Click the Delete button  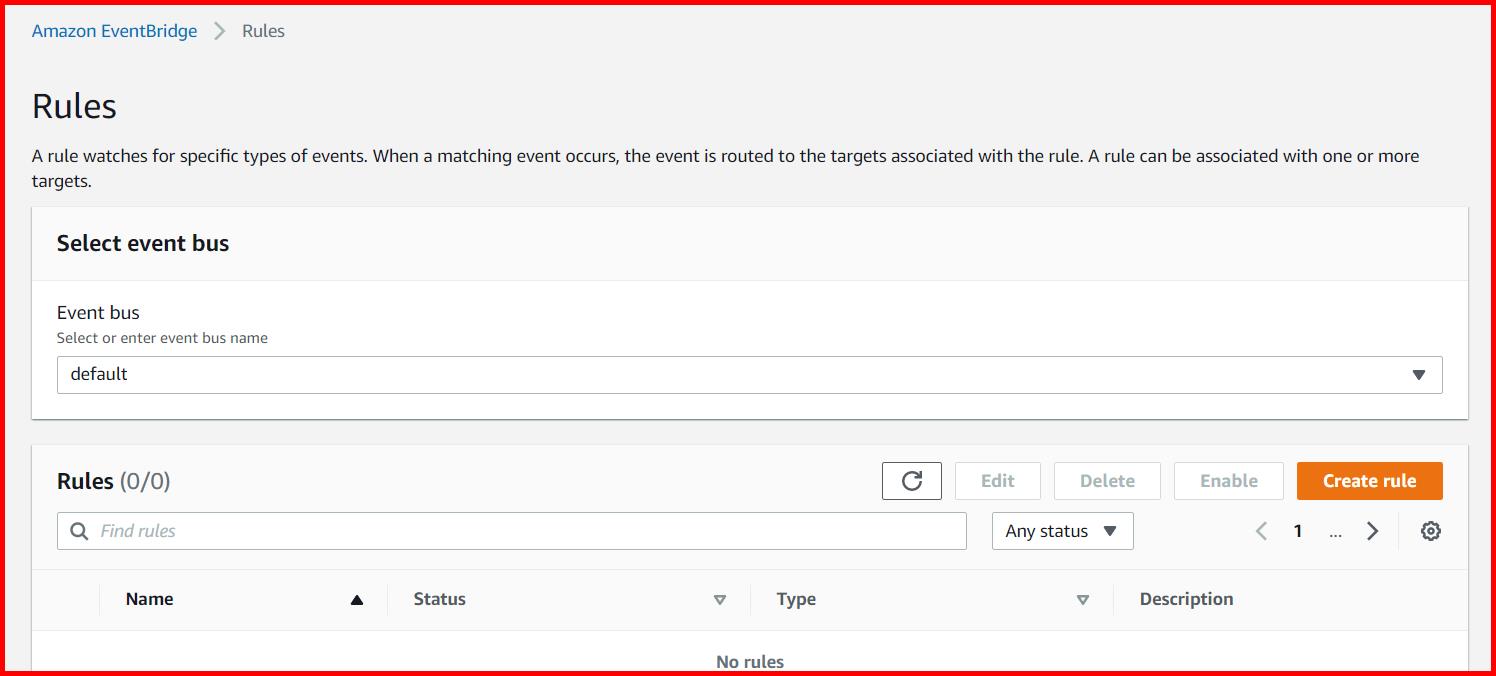point(1107,480)
